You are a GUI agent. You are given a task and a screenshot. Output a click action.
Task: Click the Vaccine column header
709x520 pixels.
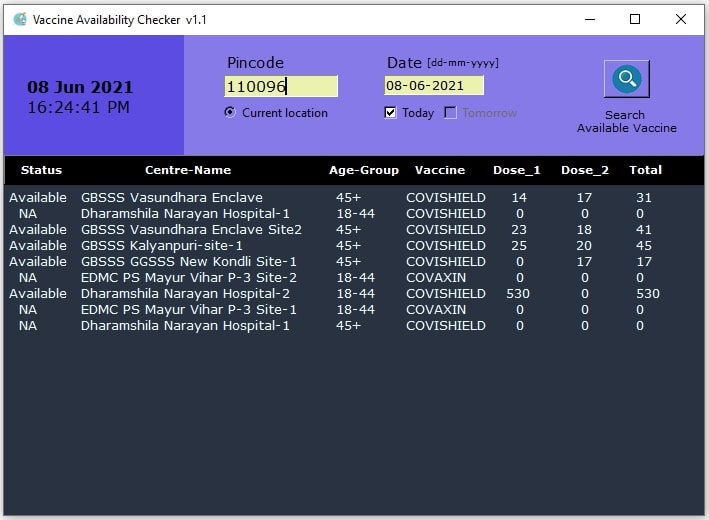click(x=440, y=170)
